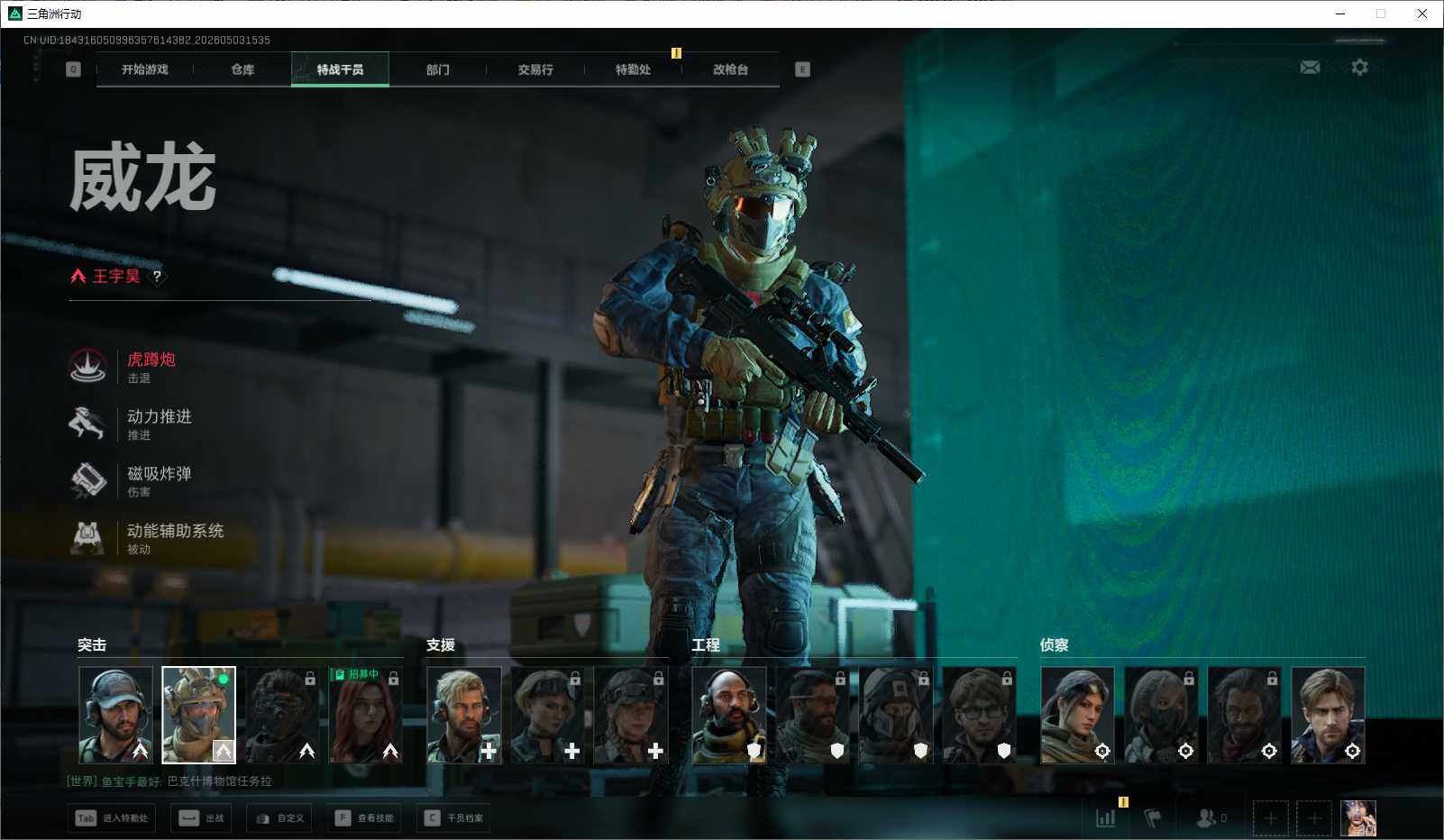Open the friends list icon showing 0

click(1211, 817)
